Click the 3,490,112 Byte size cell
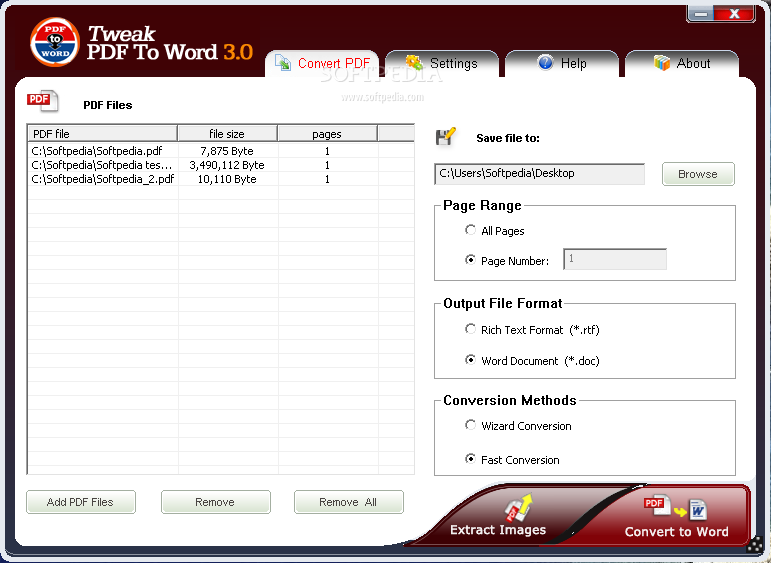Image resolution: width=771 pixels, height=563 pixels. pos(227,165)
